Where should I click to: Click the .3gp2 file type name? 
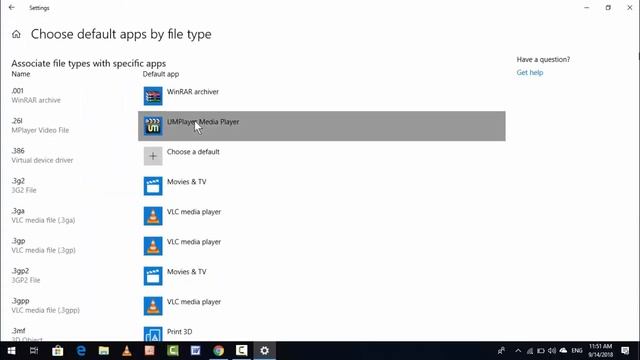tap(20, 271)
